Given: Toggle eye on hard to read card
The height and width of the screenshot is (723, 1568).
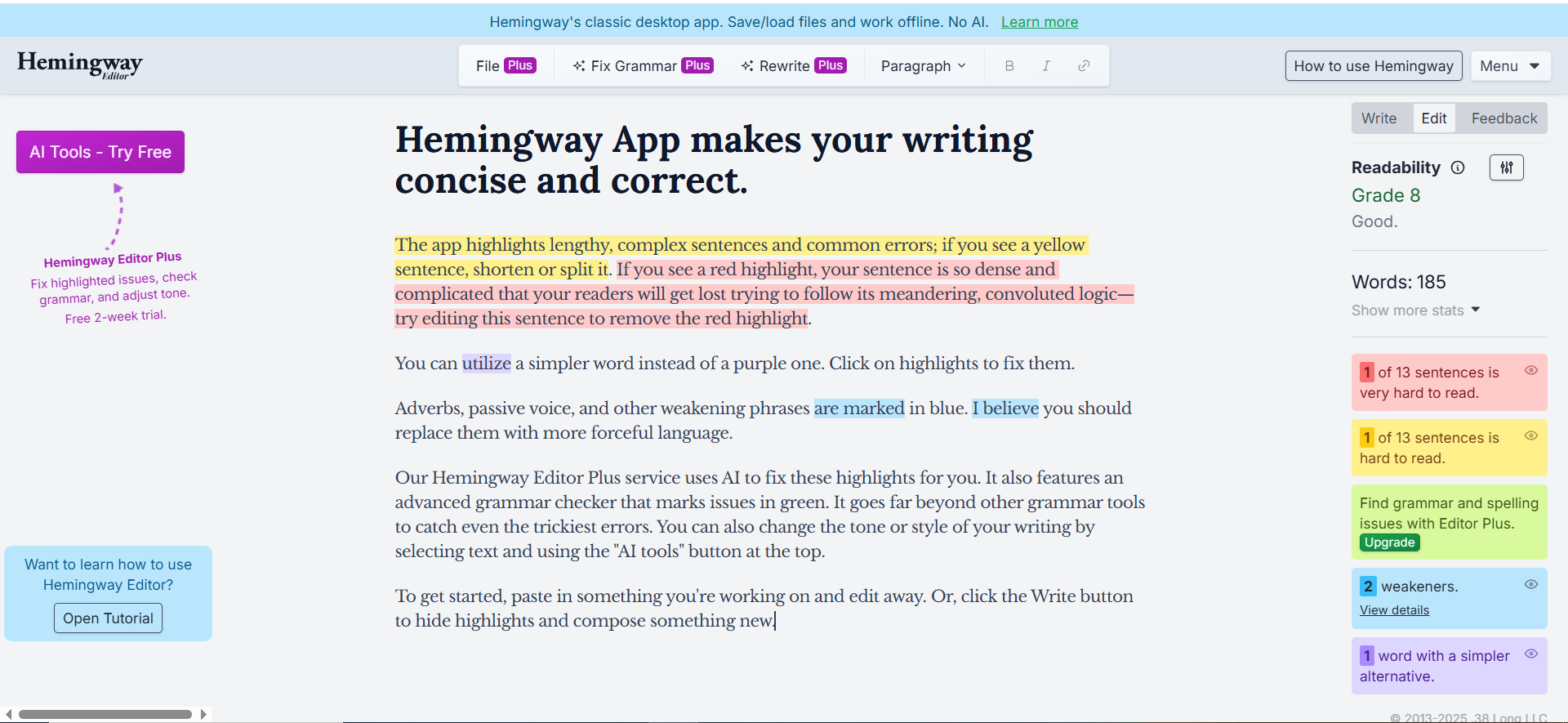Looking at the screenshot, I should click(1531, 435).
